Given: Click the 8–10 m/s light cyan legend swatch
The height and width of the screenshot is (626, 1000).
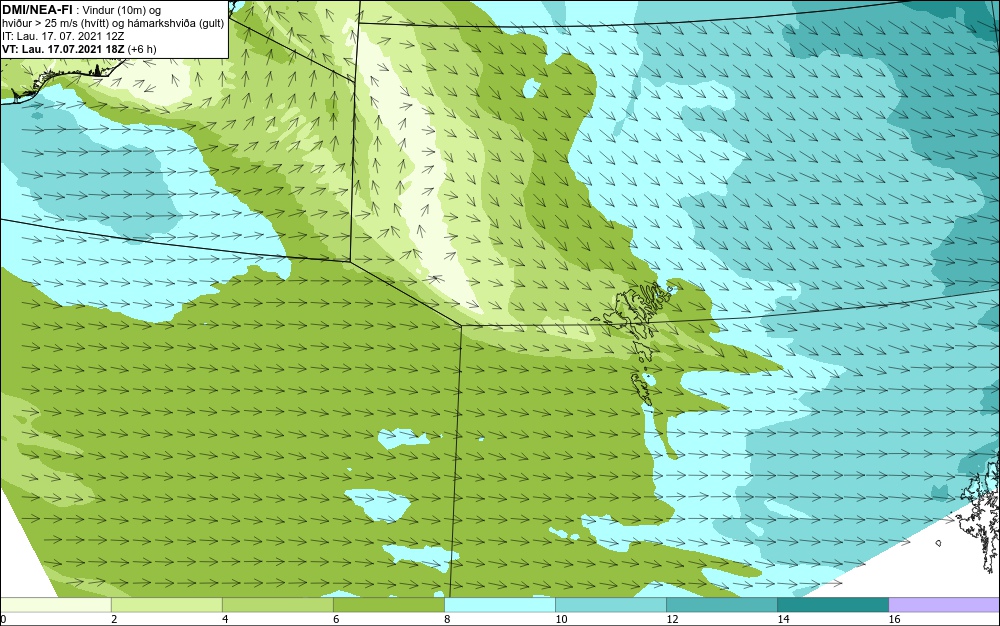Looking at the screenshot, I should pyautogui.click(x=500, y=605).
